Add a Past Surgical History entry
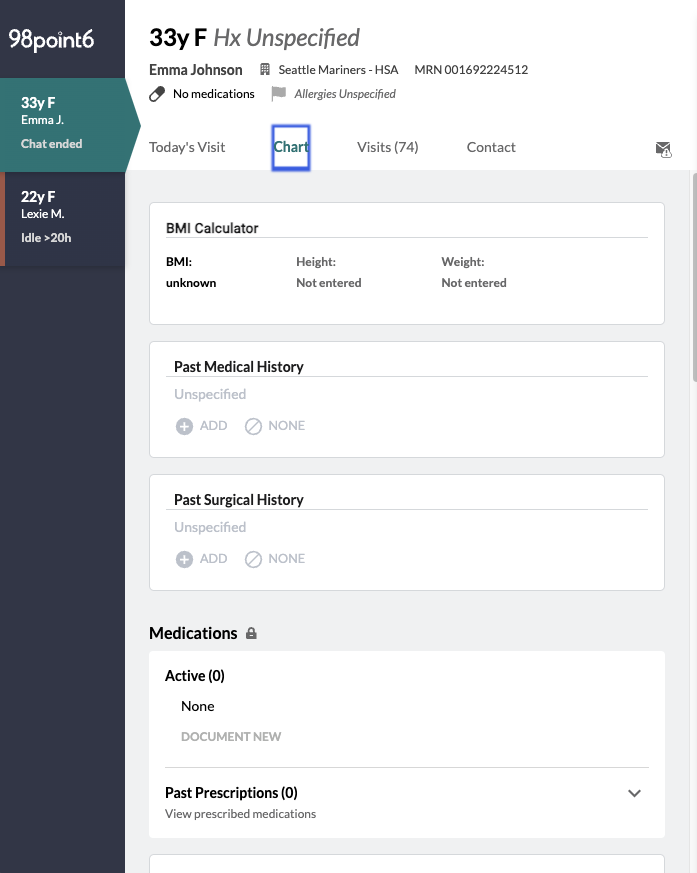The width and height of the screenshot is (697, 873). pyautogui.click(x=212, y=559)
